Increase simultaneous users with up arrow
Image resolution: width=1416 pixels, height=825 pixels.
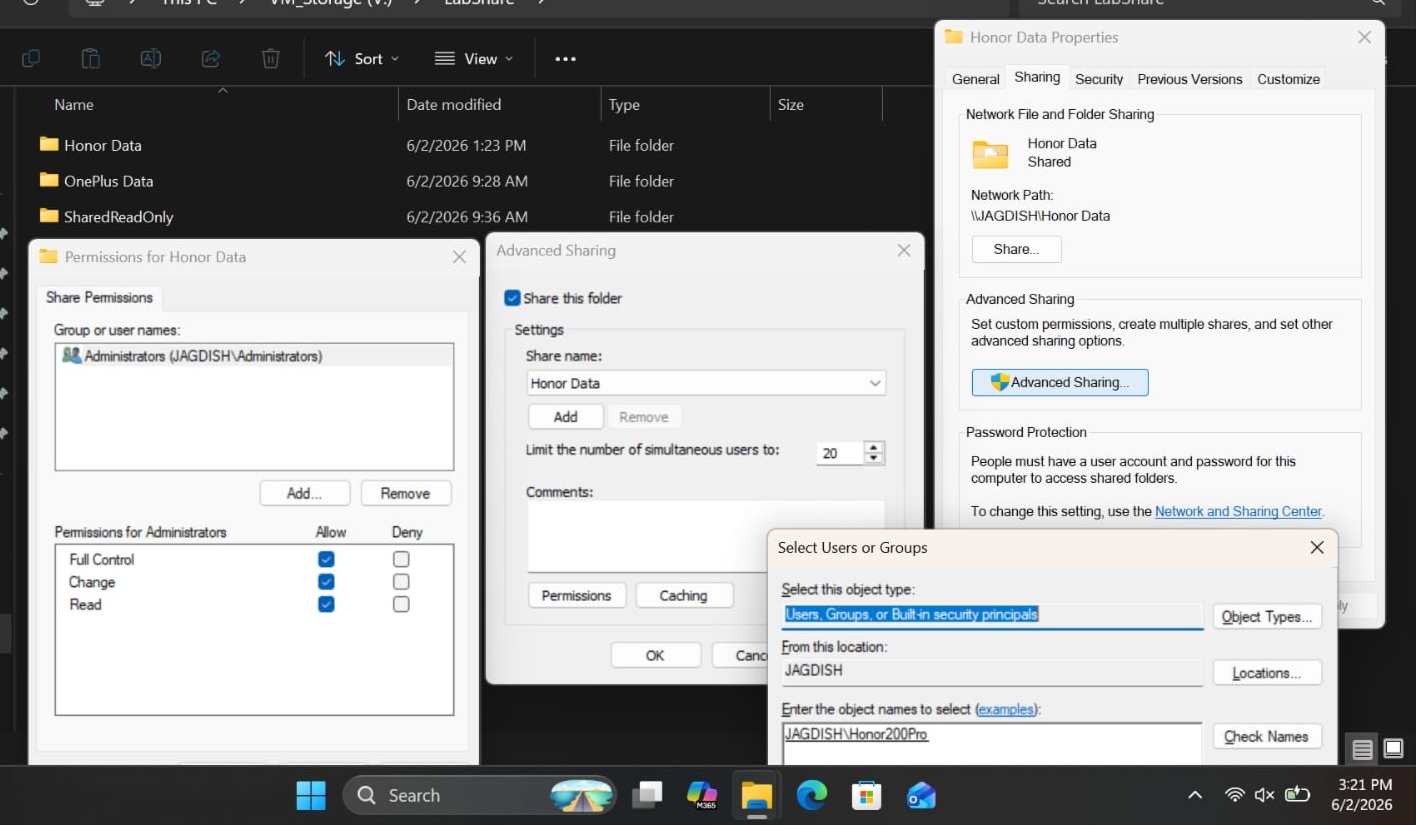click(874, 447)
